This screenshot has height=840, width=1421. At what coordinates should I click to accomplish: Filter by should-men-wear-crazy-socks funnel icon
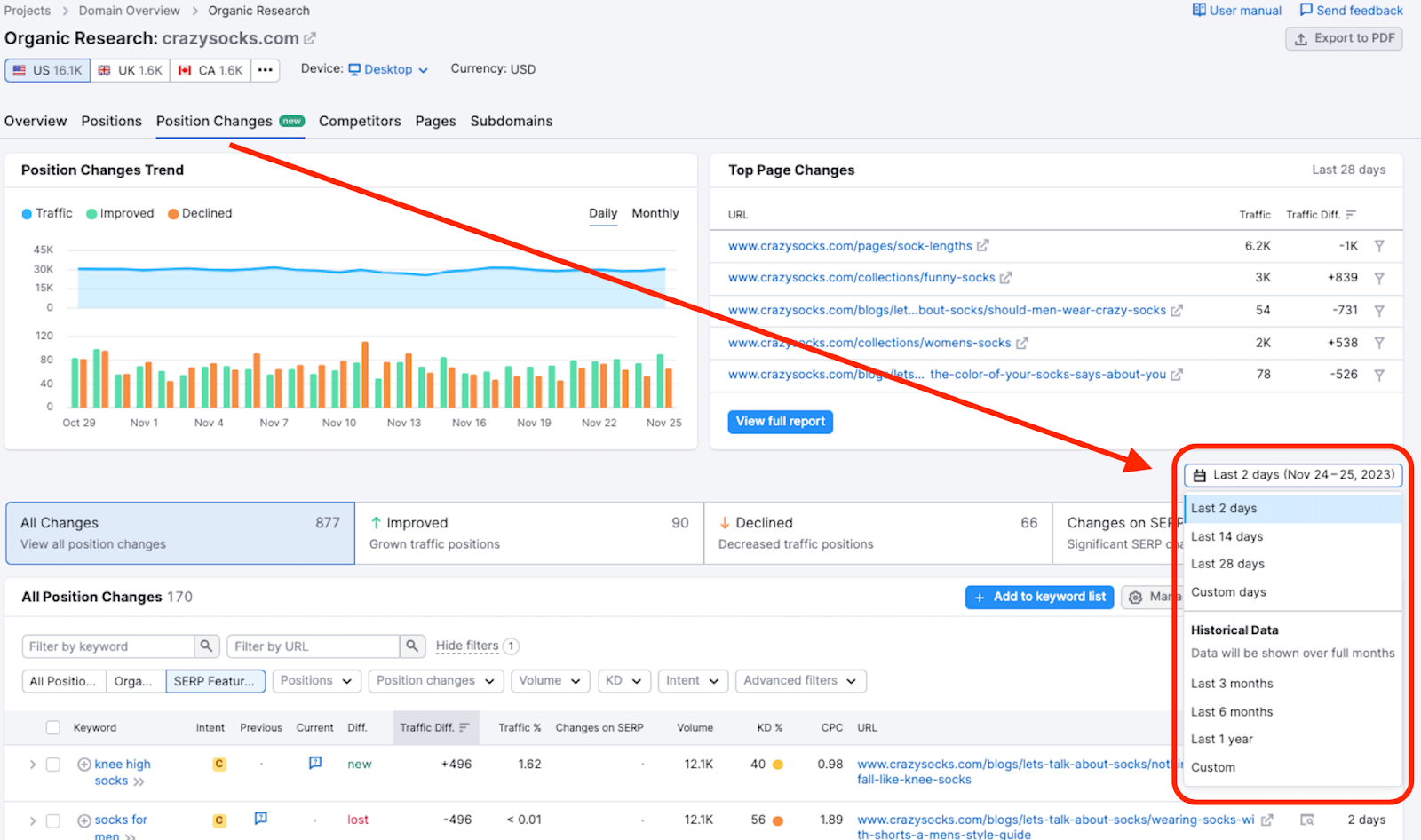pos(1379,311)
